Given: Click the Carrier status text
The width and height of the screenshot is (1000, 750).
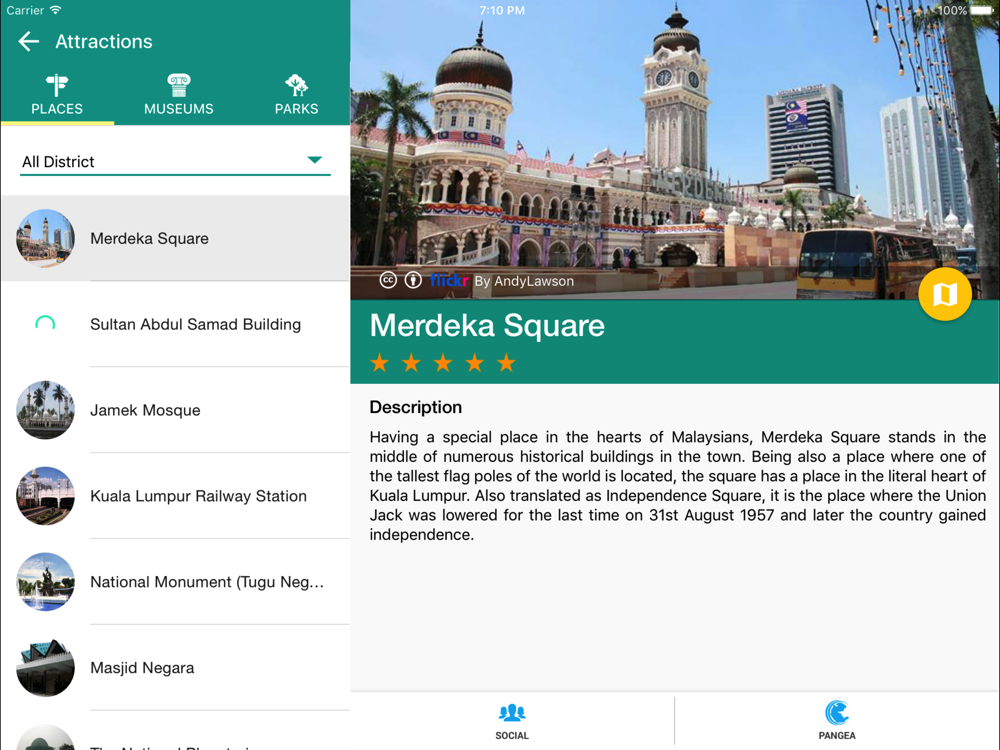Looking at the screenshot, I should coord(25,10).
